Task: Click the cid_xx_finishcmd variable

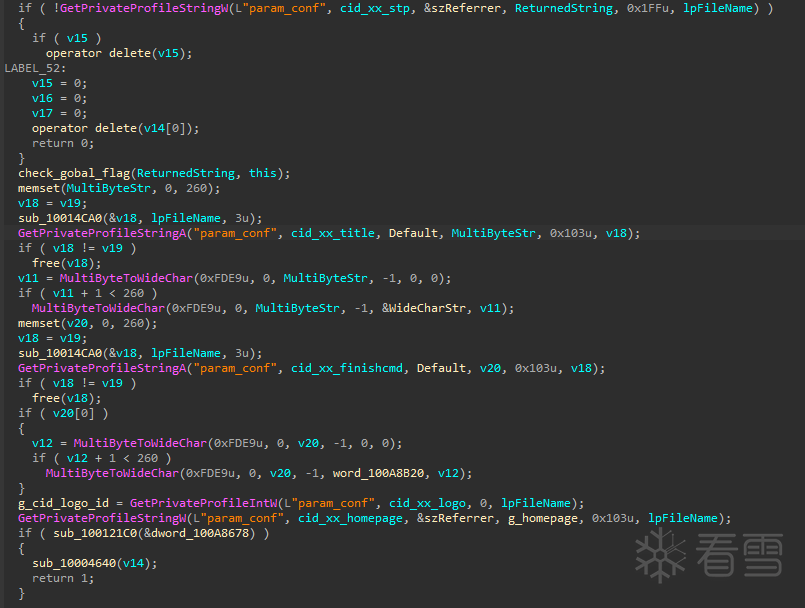Action: tap(347, 368)
